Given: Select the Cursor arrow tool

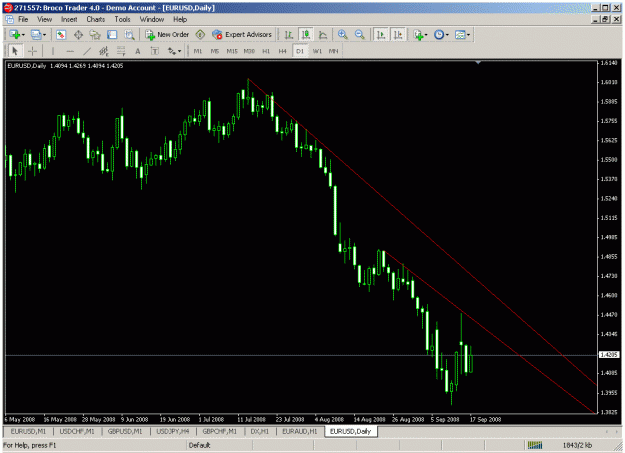Looking at the screenshot, I should tap(15, 51).
